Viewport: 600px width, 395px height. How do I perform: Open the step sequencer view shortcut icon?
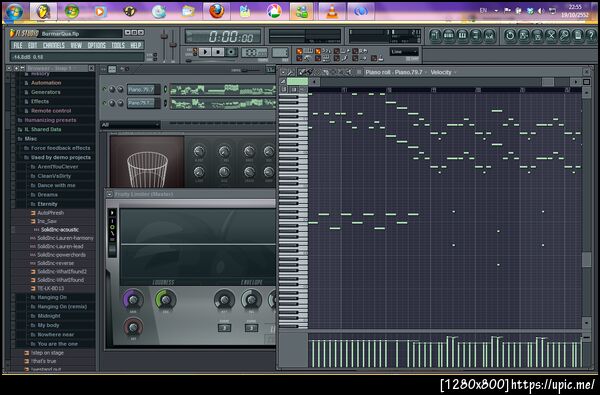pos(448,36)
